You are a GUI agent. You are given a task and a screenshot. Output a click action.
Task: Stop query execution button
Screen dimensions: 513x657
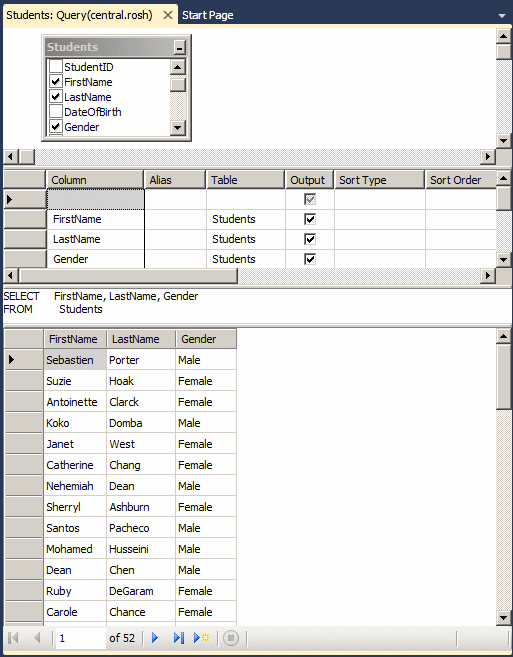click(231, 638)
